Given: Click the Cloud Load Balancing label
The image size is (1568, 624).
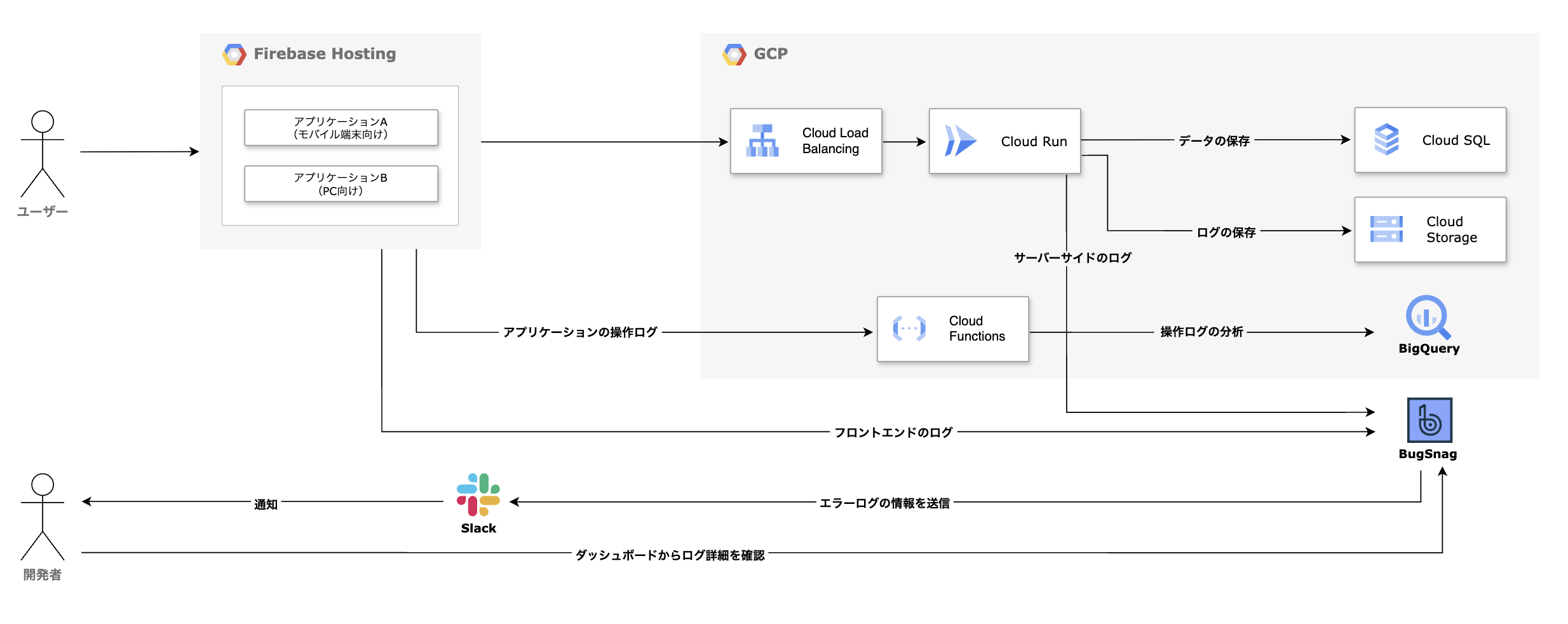Looking at the screenshot, I should pyautogui.click(x=835, y=140).
